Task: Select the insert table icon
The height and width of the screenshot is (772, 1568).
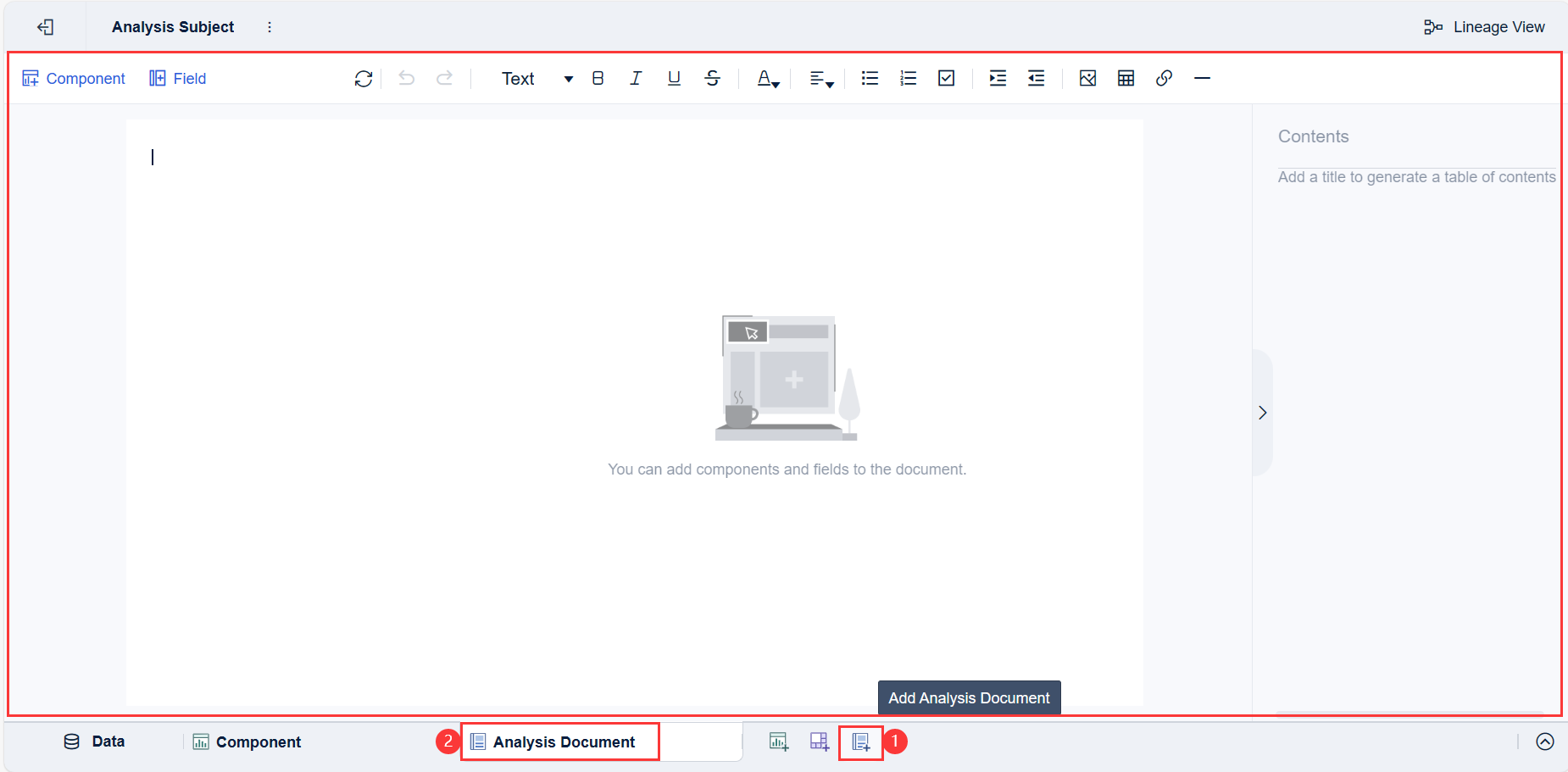Action: click(x=1126, y=78)
